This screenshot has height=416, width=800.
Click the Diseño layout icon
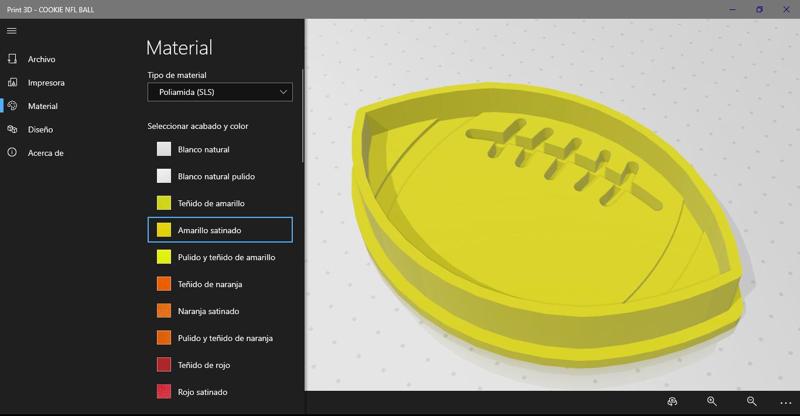click(x=12, y=129)
